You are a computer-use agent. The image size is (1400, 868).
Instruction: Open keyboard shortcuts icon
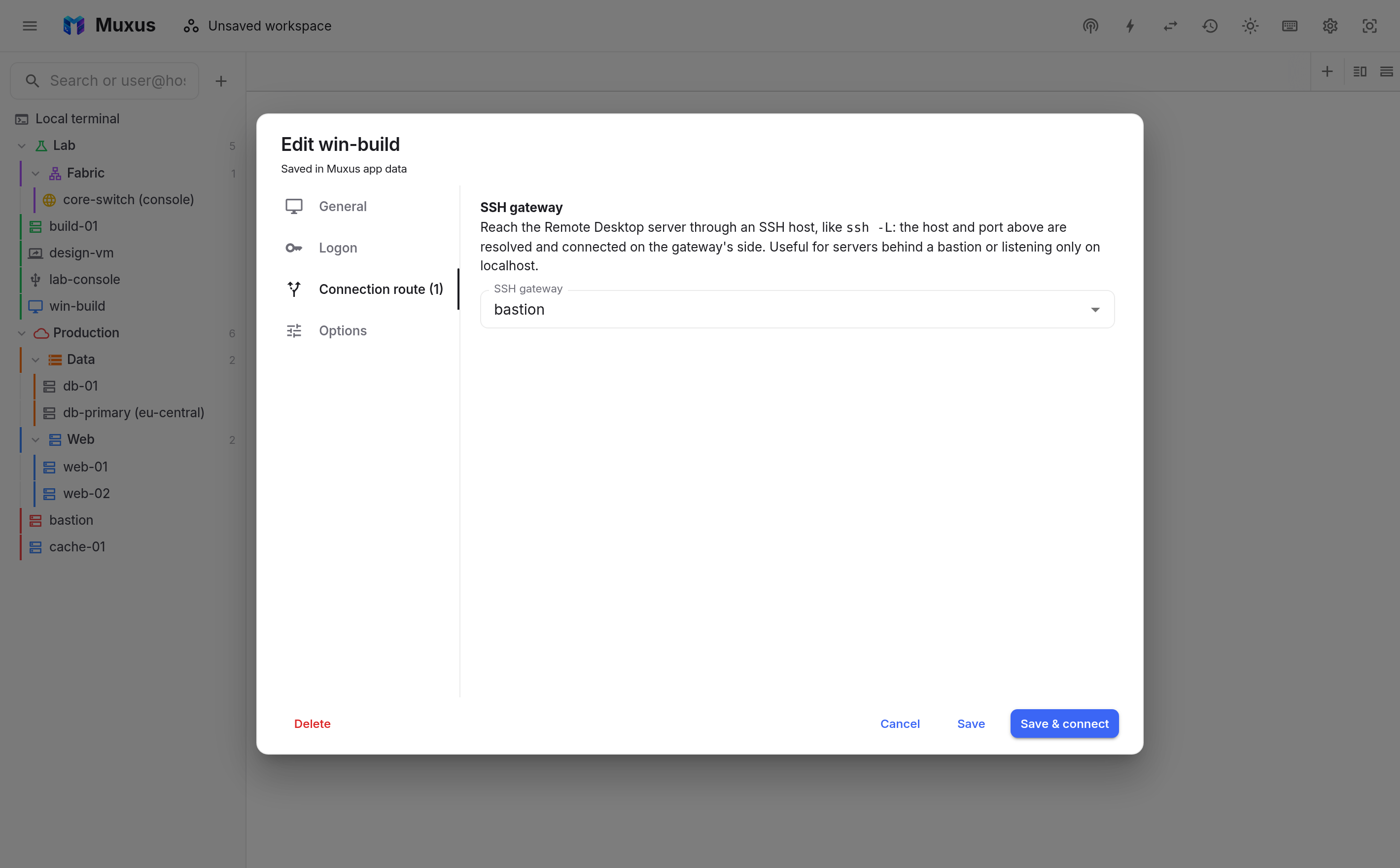click(x=1290, y=26)
